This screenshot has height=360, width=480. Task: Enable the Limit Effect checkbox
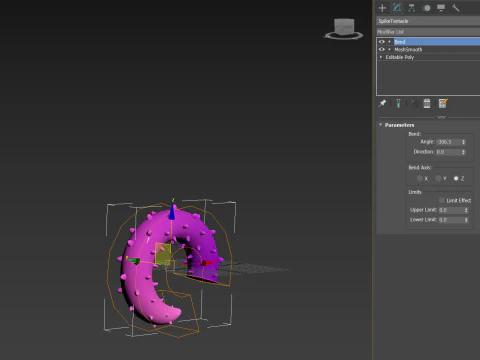(442, 200)
